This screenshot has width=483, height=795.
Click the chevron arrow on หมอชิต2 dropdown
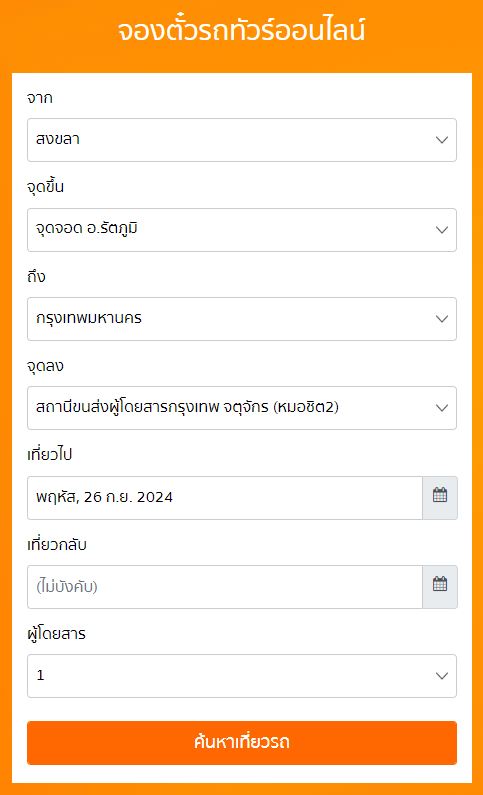coord(442,408)
